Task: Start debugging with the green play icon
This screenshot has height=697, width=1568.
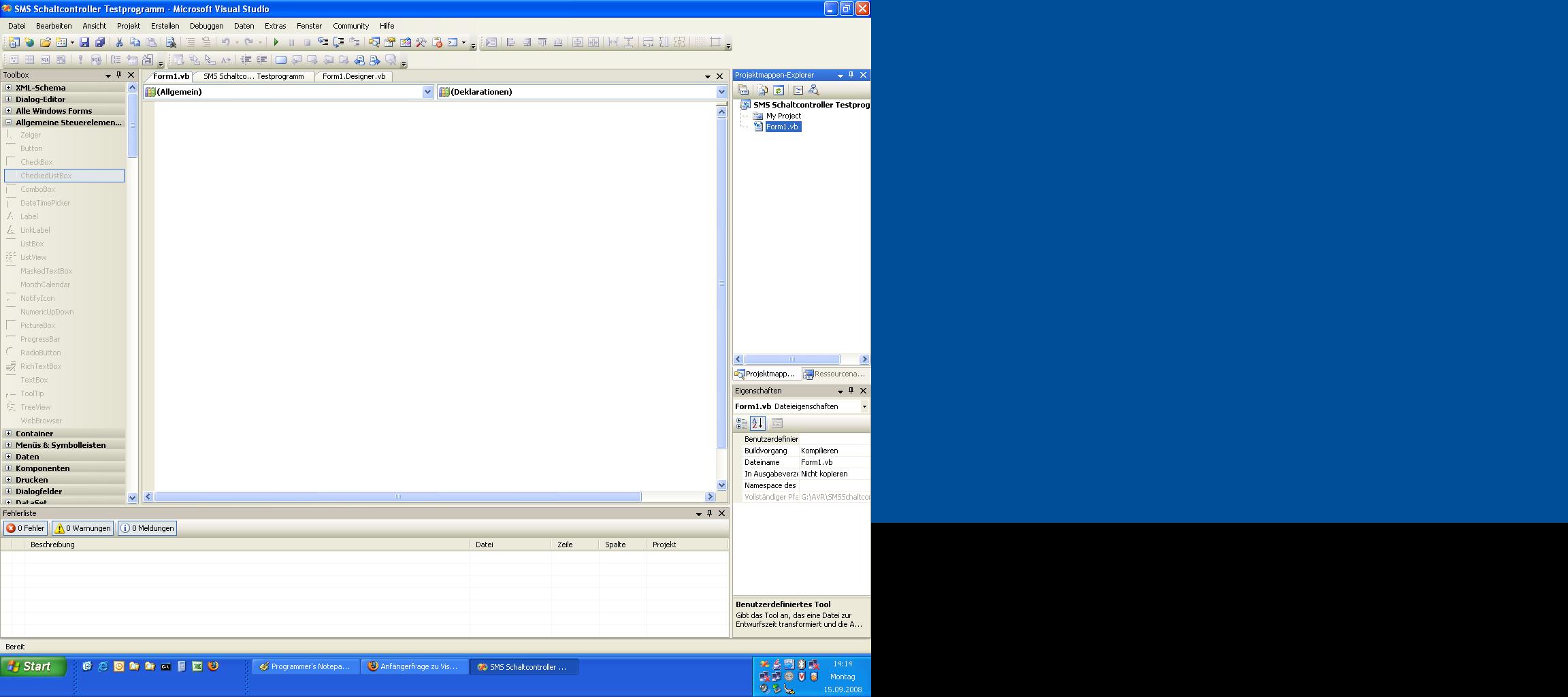Action: coord(276,42)
